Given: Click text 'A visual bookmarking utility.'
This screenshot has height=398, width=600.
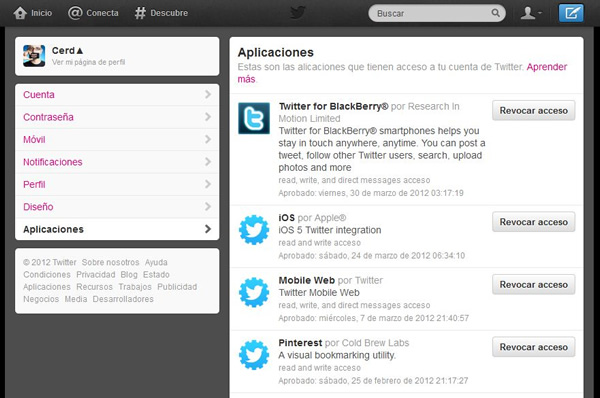Looking at the screenshot, I should (x=337, y=356).
